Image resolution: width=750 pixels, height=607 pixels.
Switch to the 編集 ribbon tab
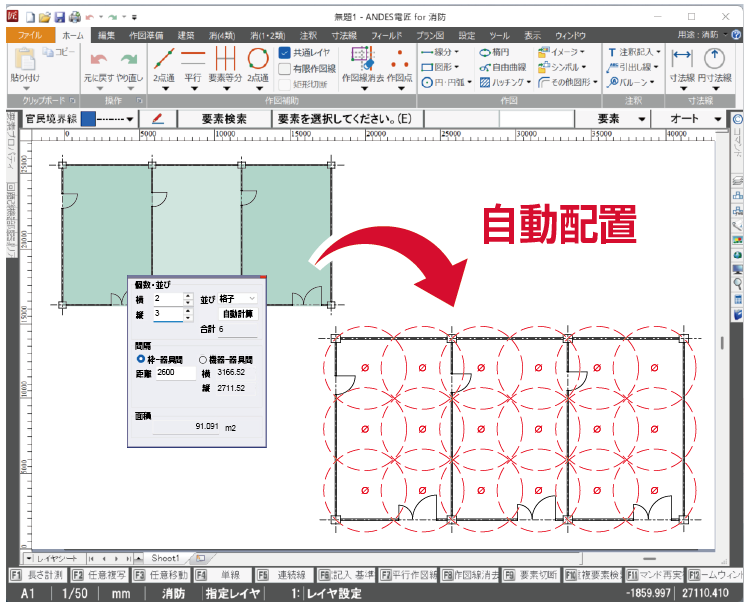coord(106,35)
